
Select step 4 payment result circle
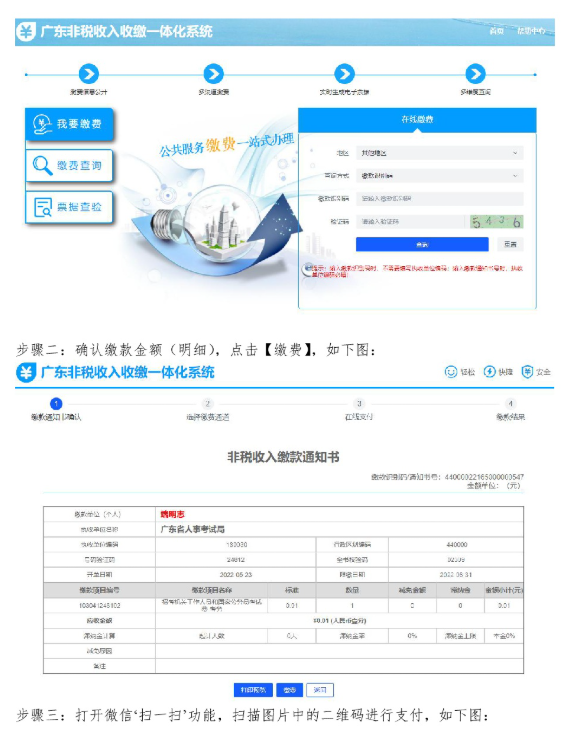coord(510,404)
